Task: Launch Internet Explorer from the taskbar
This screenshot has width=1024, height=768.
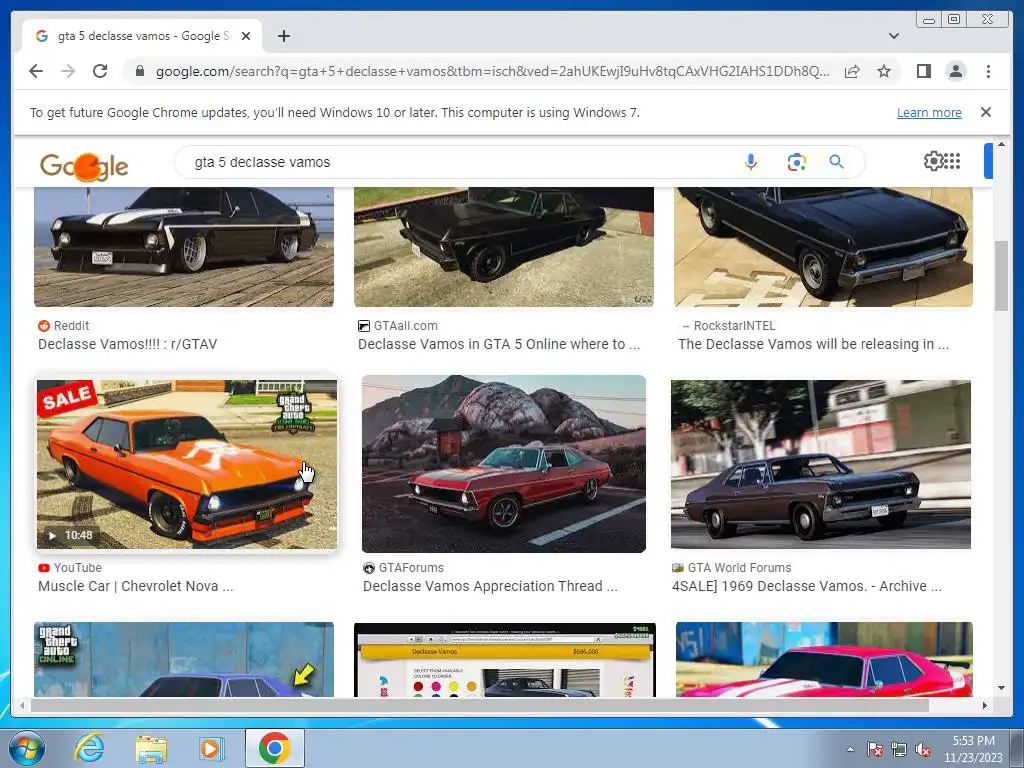Action: click(88, 748)
